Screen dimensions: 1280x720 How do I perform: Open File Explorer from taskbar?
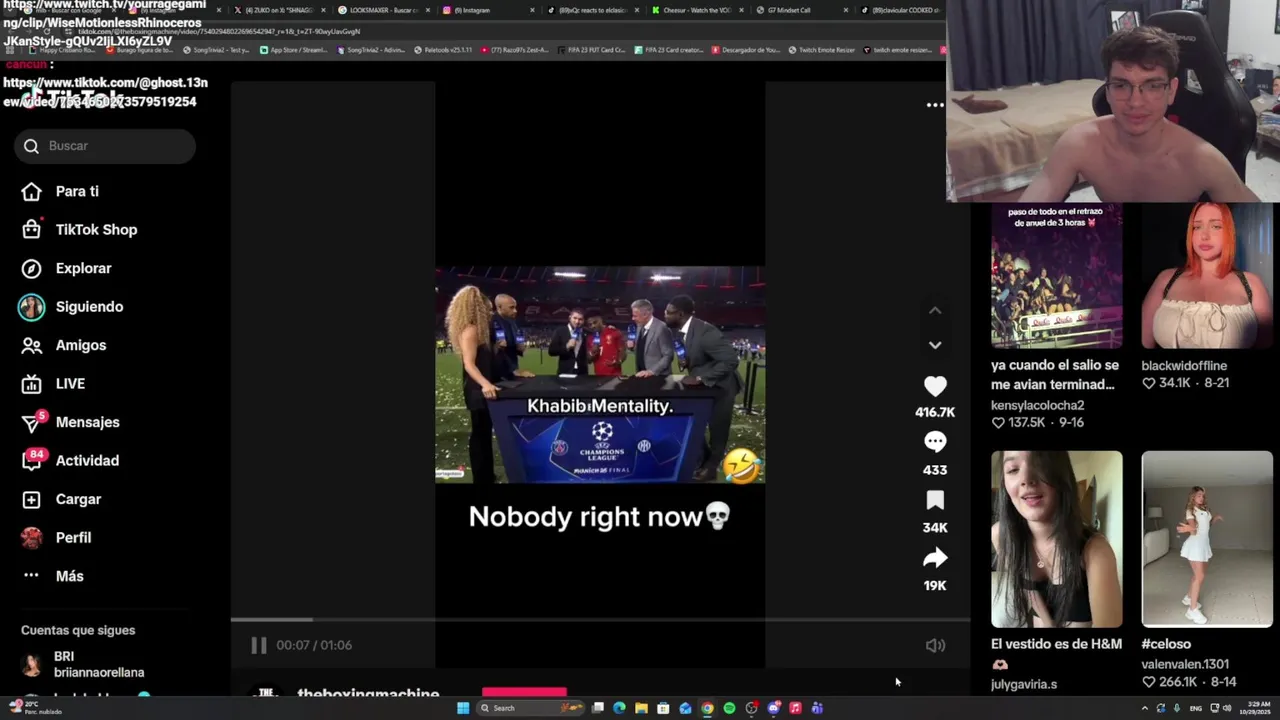(641, 708)
